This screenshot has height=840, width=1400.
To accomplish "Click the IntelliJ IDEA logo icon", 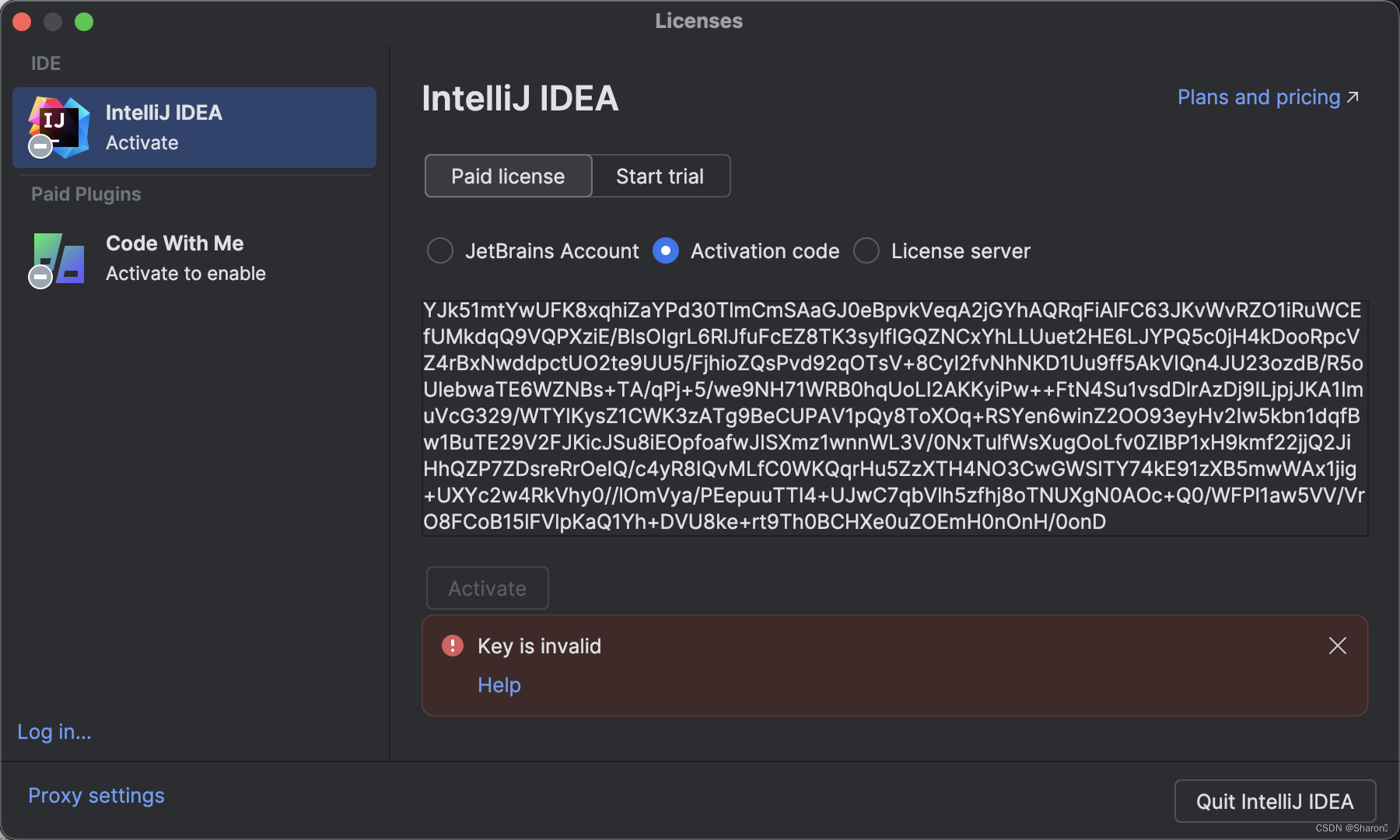I will click(x=58, y=127).
